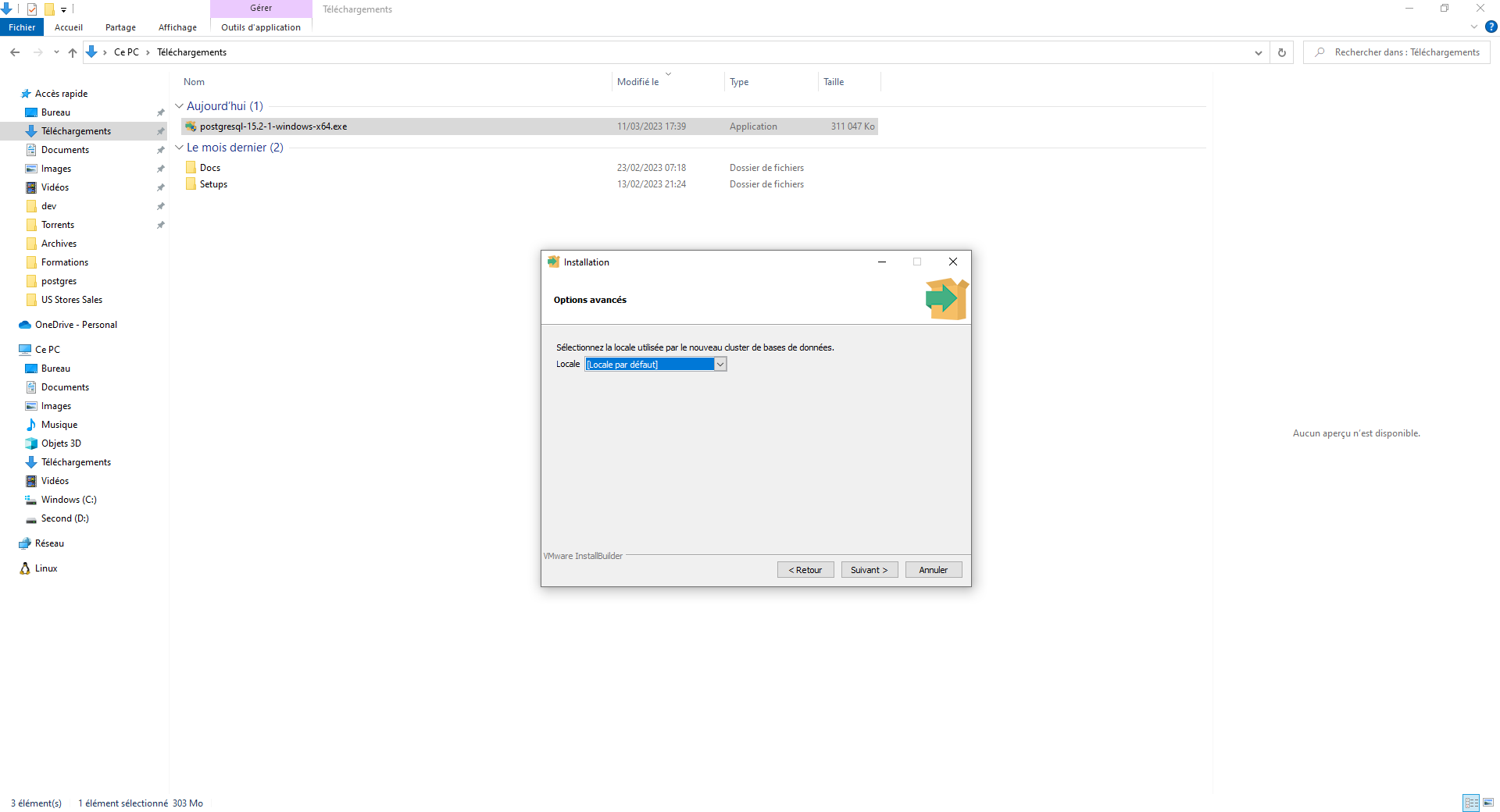
Task: Open the Partage ribbon tab
Action: (120, 27)
